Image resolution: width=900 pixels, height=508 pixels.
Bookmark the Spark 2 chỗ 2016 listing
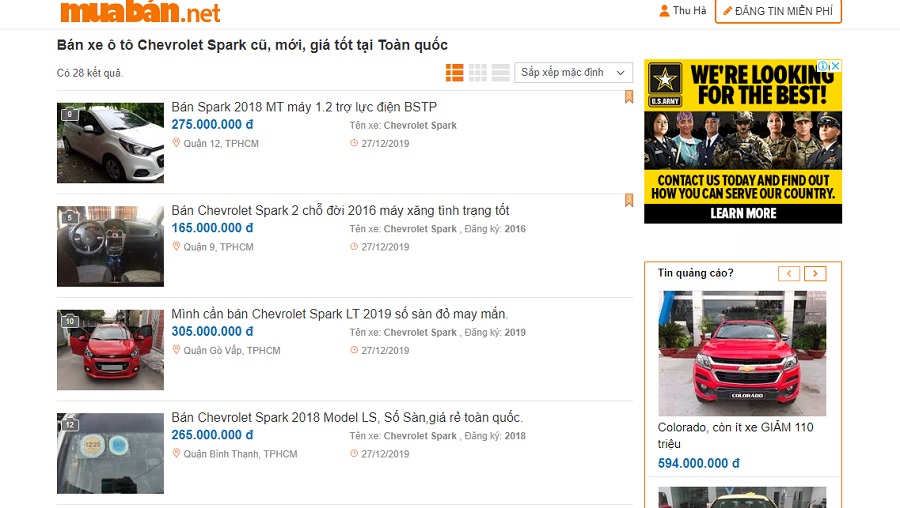pyautogui.click(x=629, y=200)
